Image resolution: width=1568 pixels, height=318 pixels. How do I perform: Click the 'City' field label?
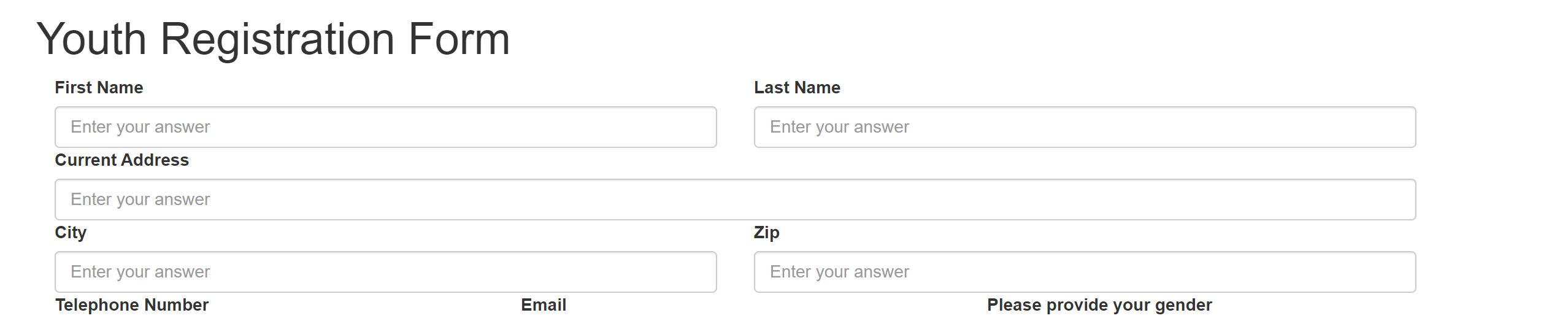71,233
